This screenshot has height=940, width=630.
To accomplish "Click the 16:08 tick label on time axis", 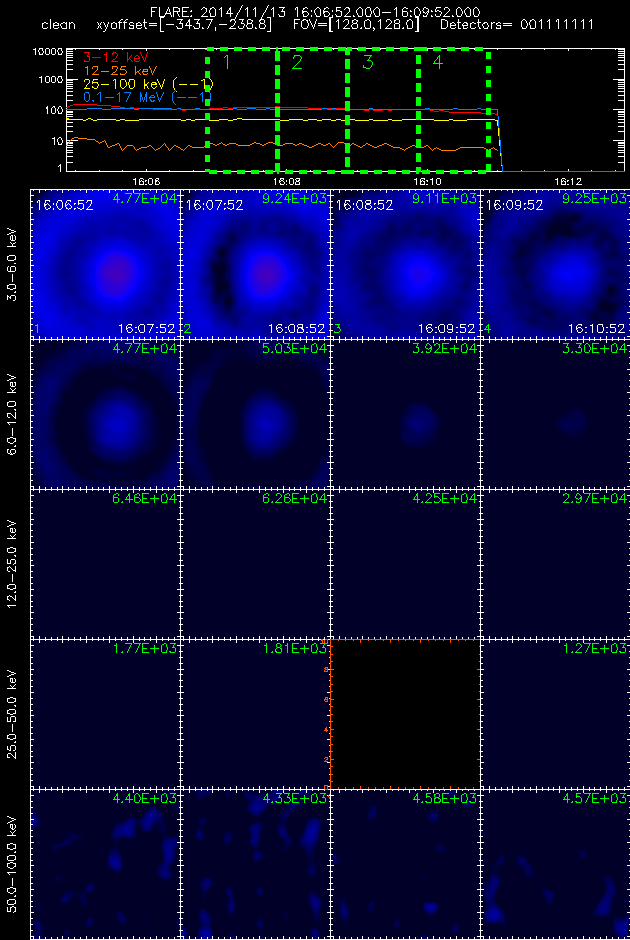I will point(286,180).
